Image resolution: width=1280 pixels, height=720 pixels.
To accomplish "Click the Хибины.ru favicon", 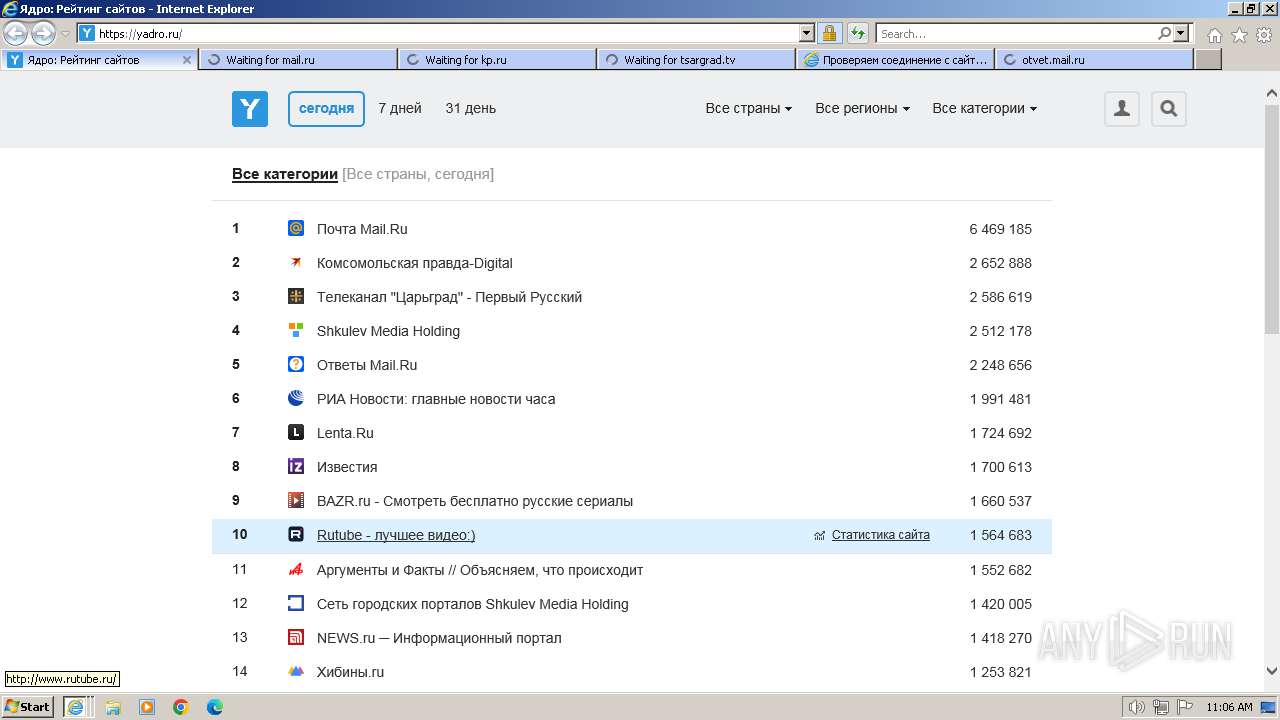I will [x=296, y=671].
